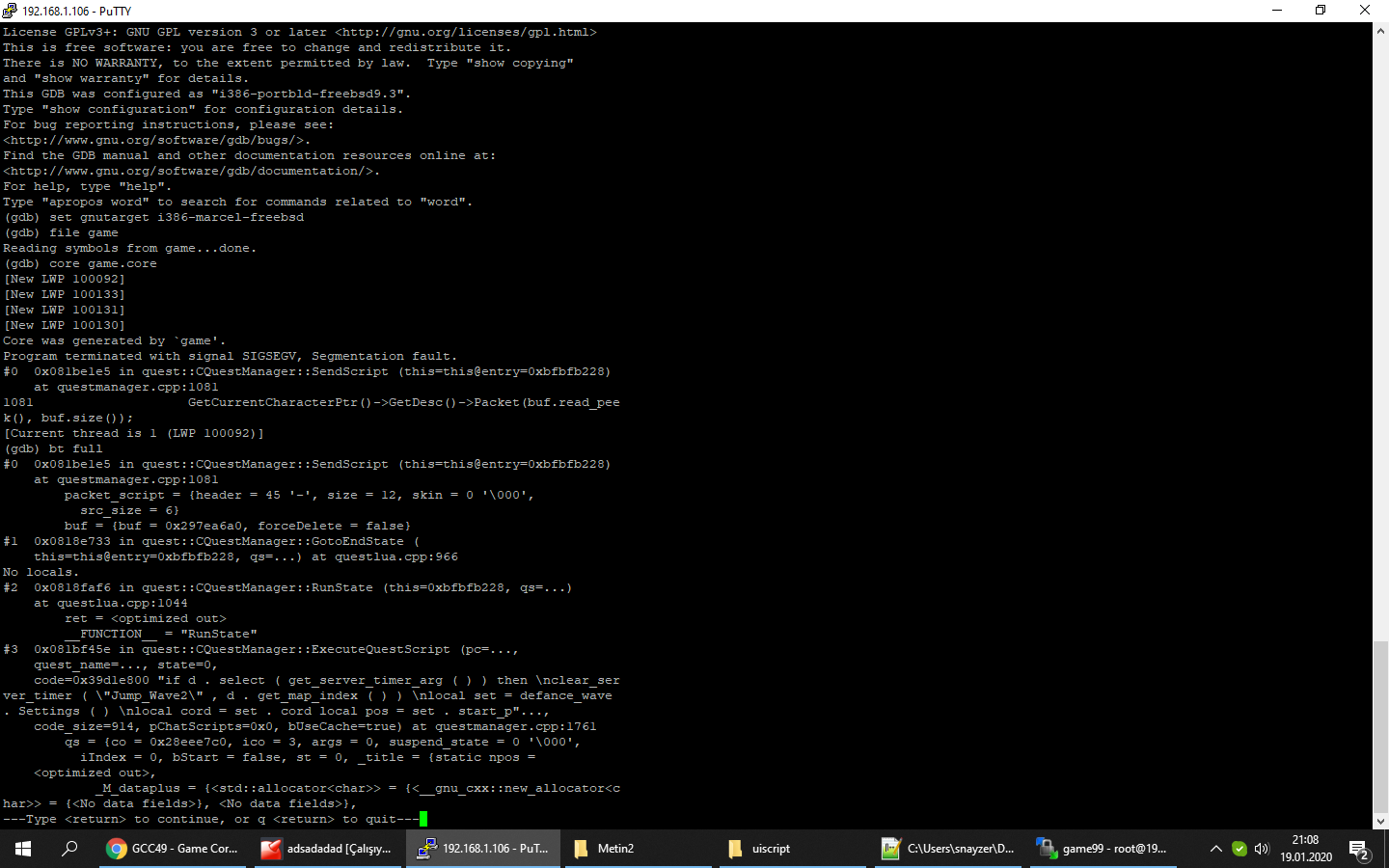Click the PuTTY title bar text
The image size is (1389, 868).
[x=76, y=12]
